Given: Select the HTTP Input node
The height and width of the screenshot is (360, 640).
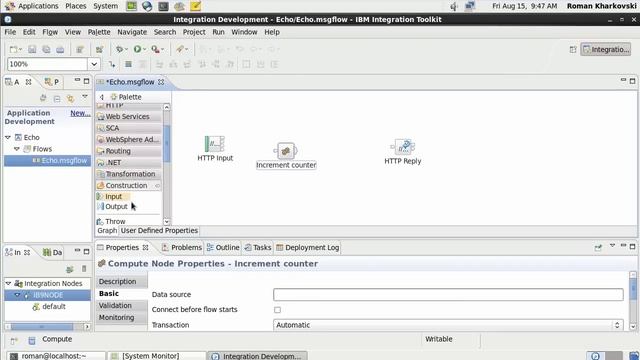Looking at the screenshot, I should tap(215, 149).
